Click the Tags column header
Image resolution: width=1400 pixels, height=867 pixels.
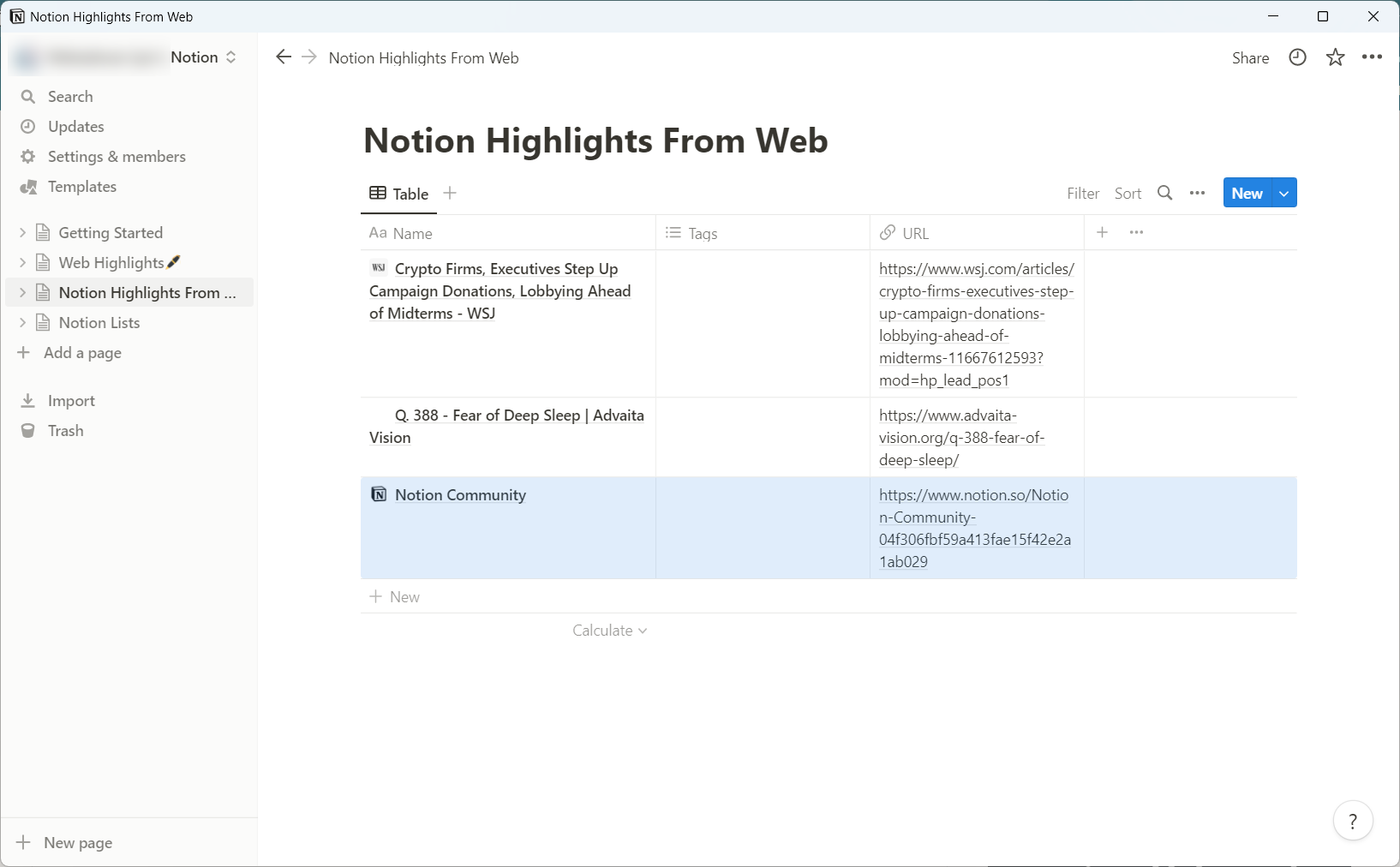click(x=763, y=233)
